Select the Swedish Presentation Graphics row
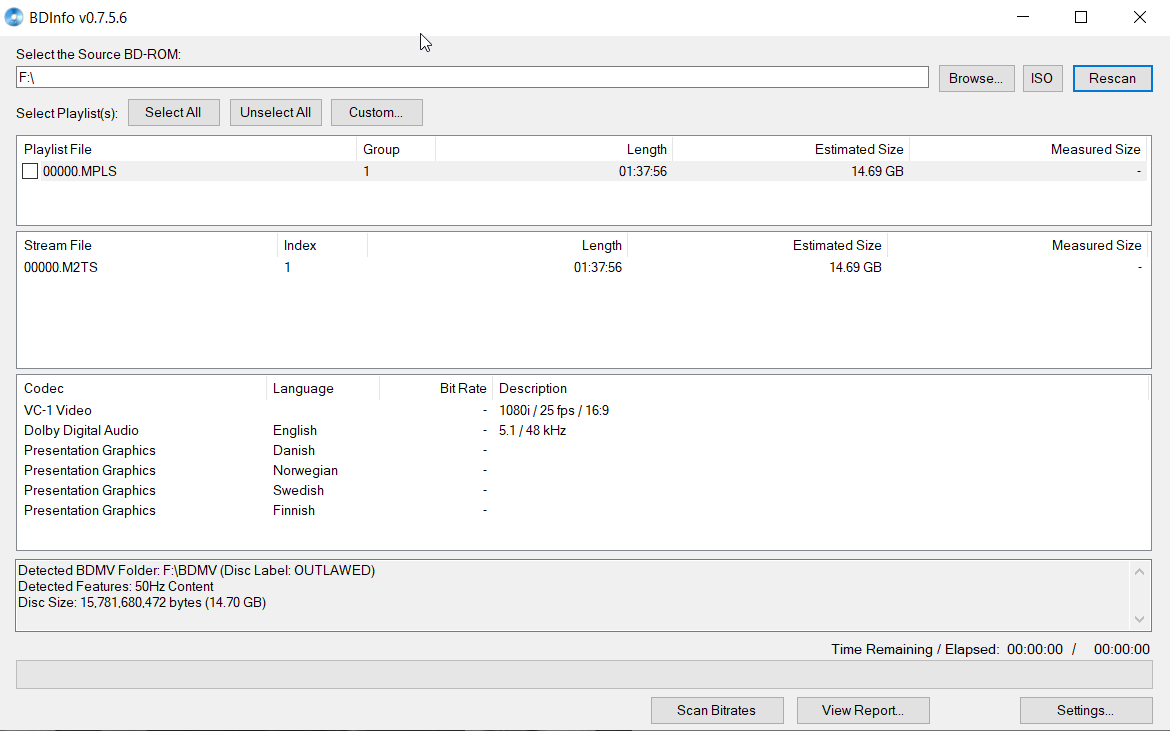 584,491
